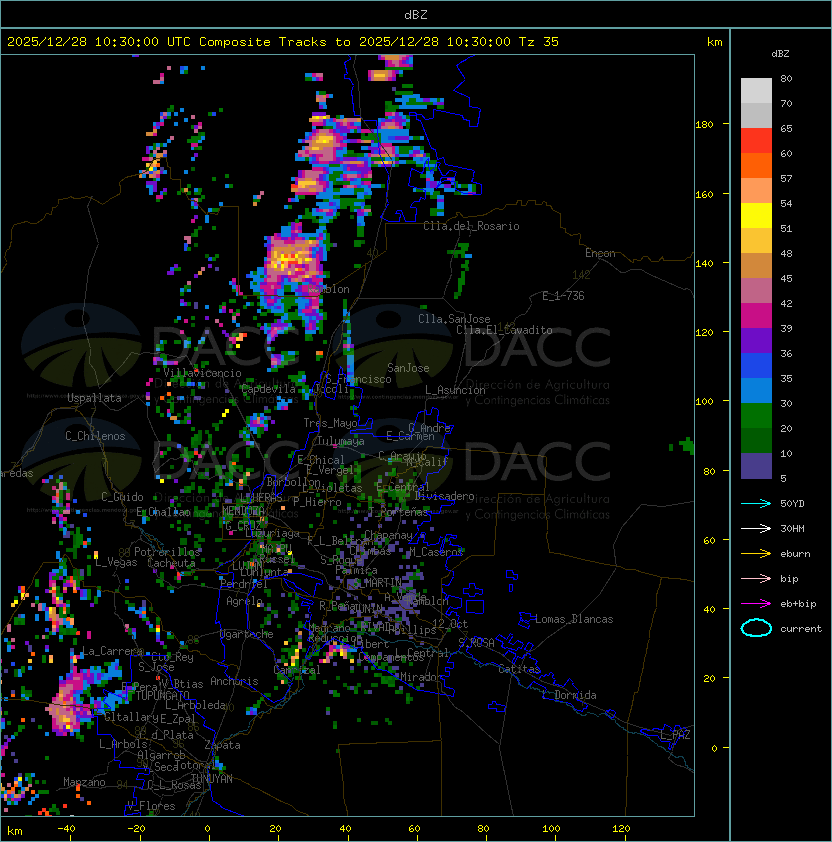Viewport: 832px width, 842px height.
Task: Click the white 30HM track arrow in legend
Action: pos(756,529)
